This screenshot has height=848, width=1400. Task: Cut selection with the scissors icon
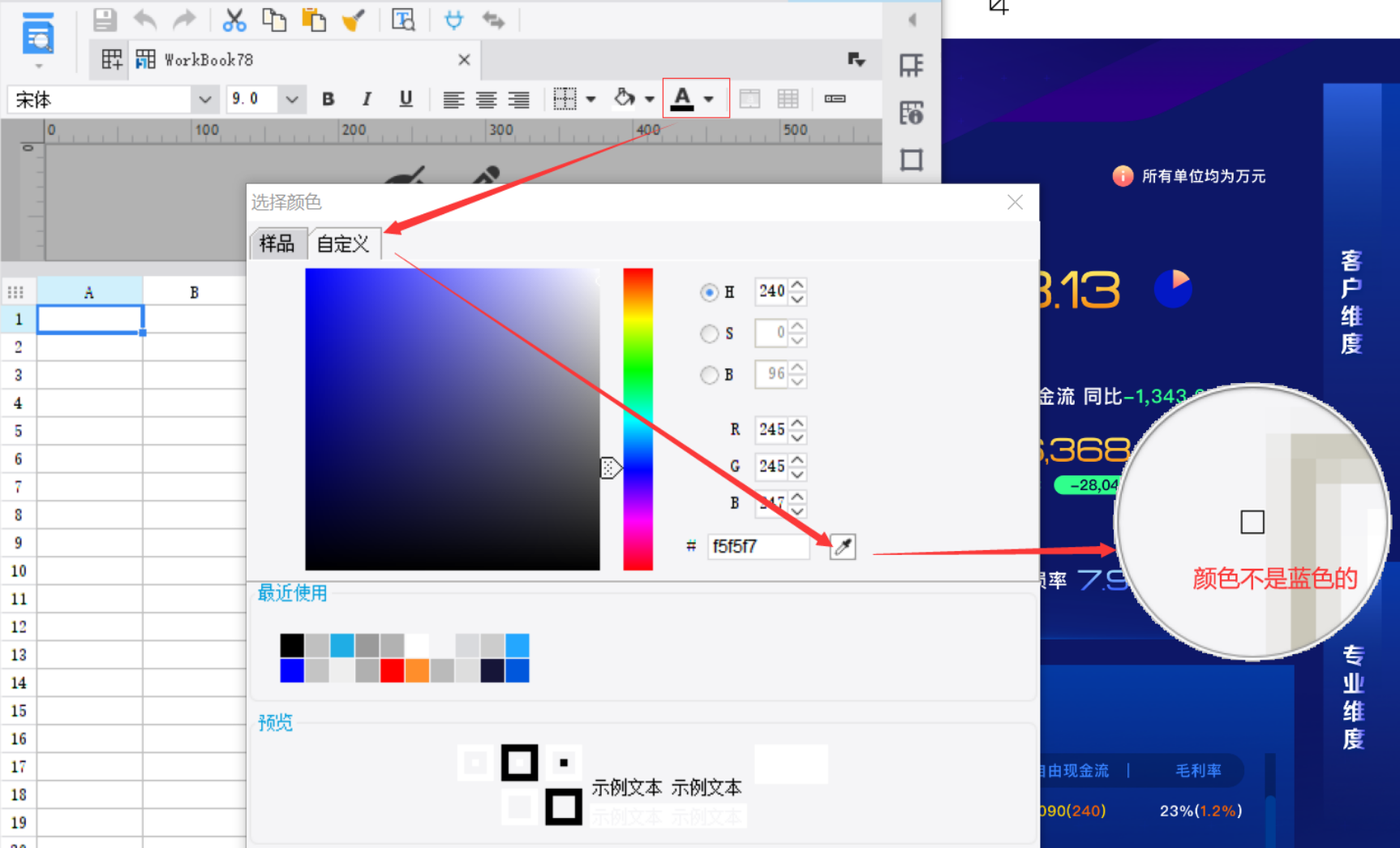(x=234, y=19)
